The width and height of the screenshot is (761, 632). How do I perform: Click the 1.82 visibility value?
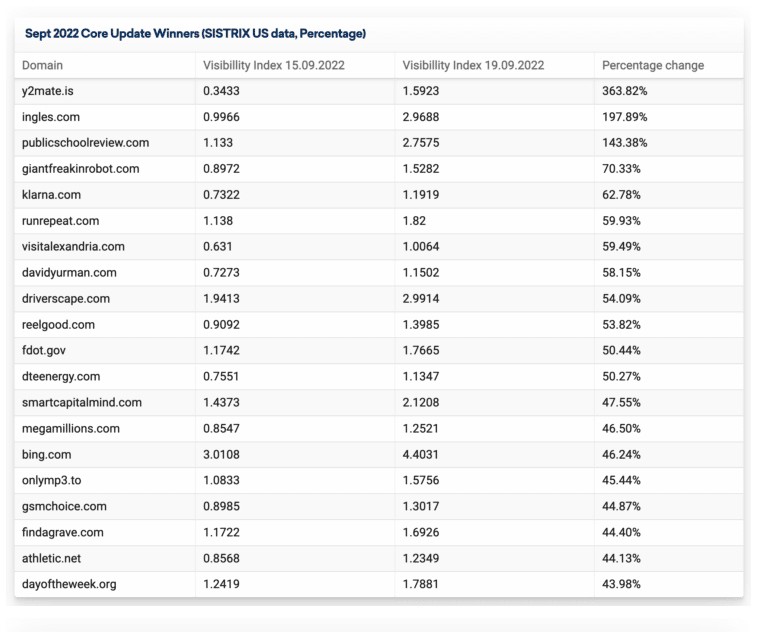414,221
